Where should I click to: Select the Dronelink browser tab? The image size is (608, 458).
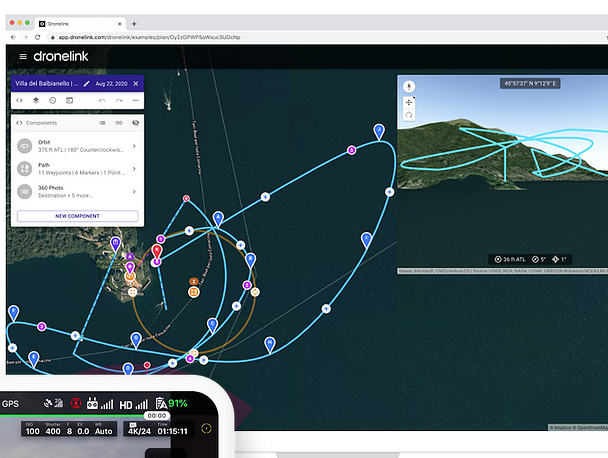80,24
